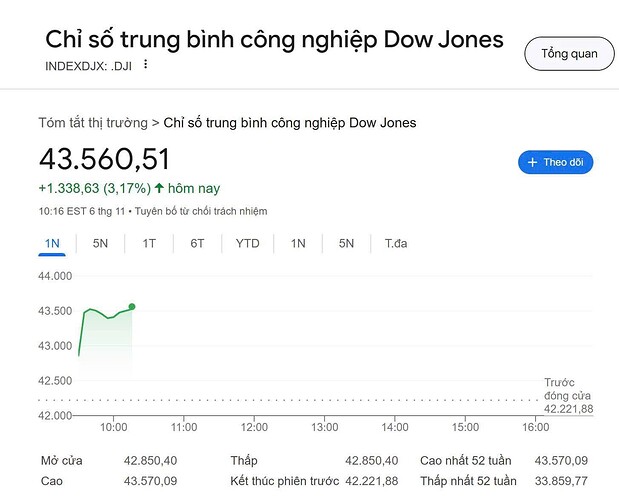Select the 1N tab right of YTD
This screenshot has width=619, height=500.
[298, 243]
